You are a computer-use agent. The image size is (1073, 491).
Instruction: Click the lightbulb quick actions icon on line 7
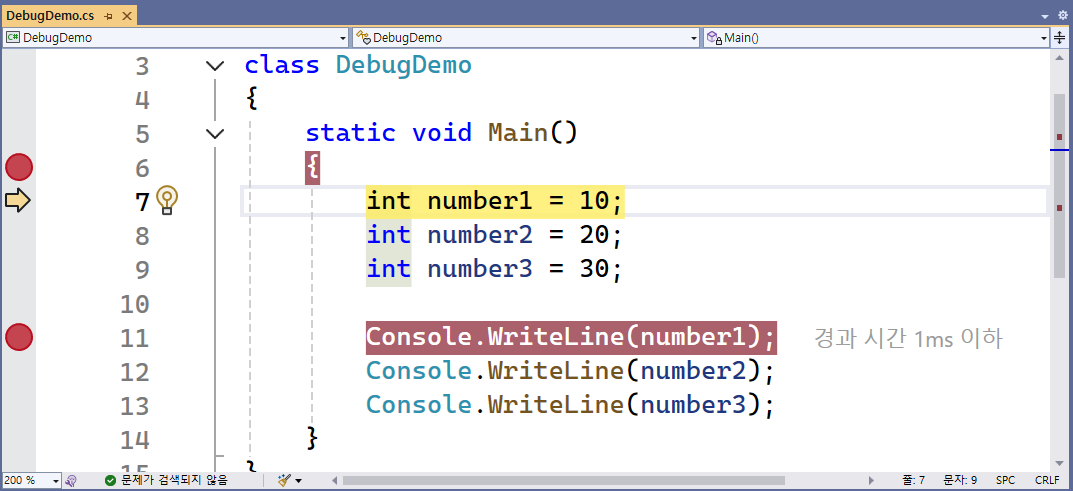click(167, 201)
